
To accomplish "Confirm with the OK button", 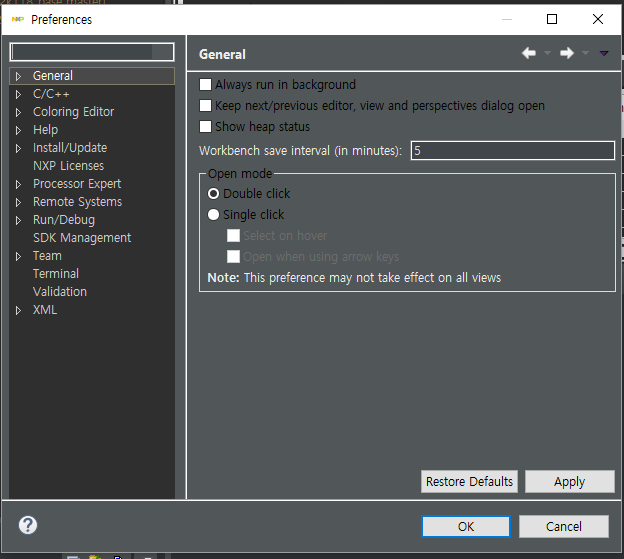I will tap(466, 526).
